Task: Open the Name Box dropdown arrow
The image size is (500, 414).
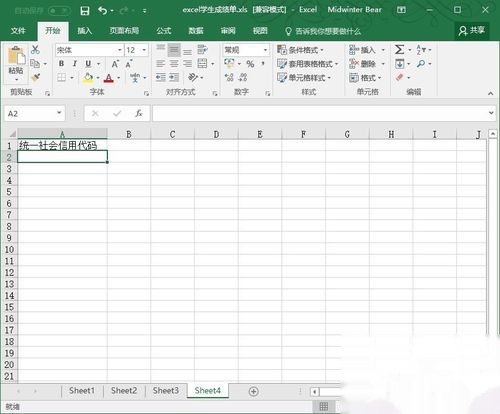Action: (59, 113)
